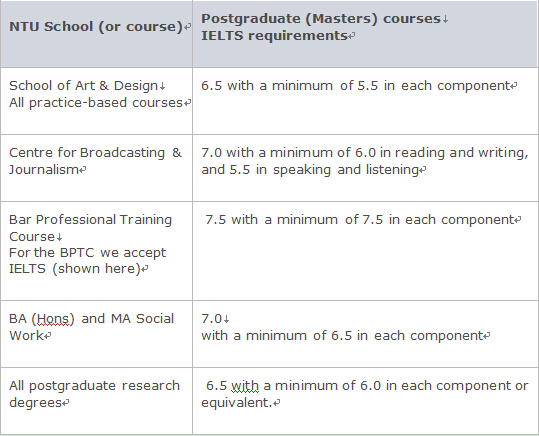Click the misspelled word 'Hons' underlined red
539x436 pixels.
click(53, 319)
